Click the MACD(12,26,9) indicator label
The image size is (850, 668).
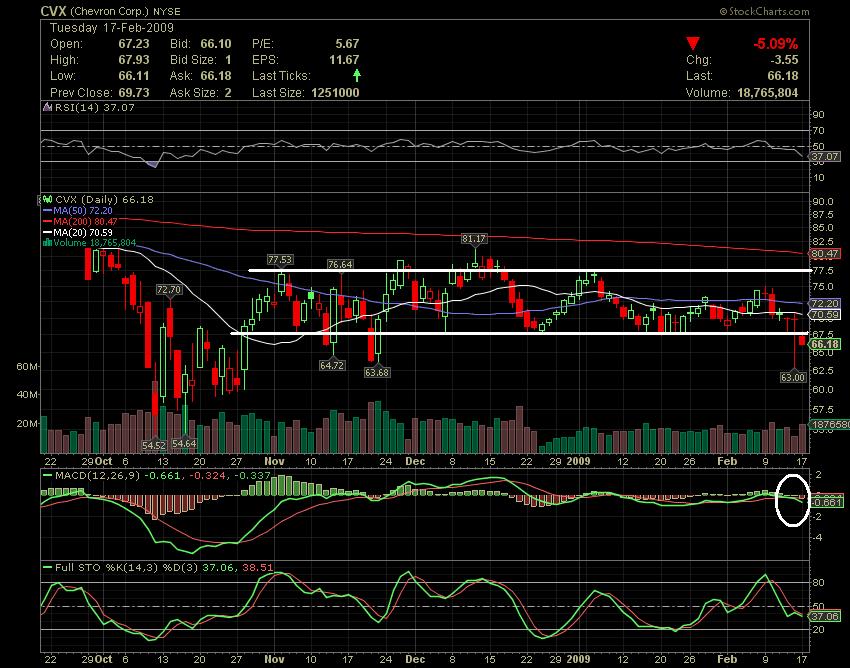click(98, 476)
